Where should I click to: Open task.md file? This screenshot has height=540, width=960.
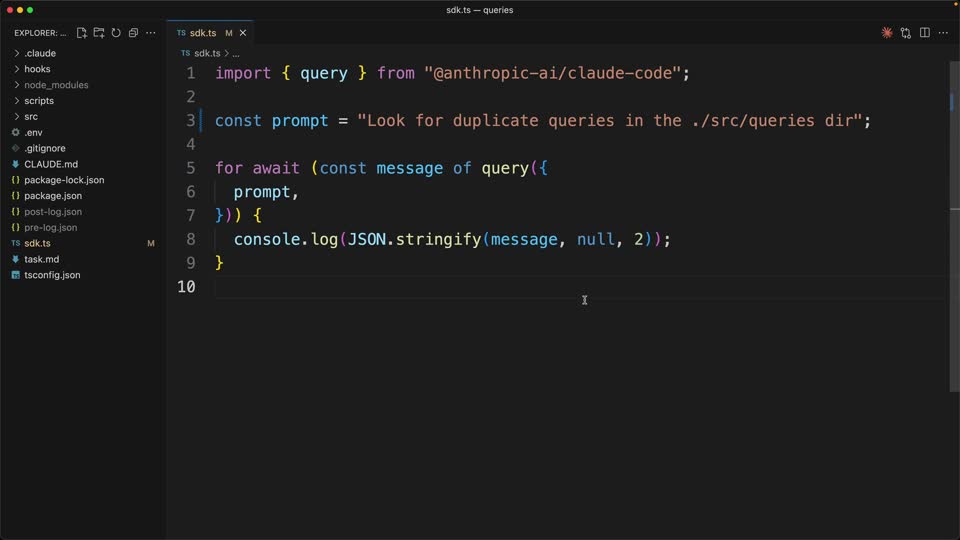tap(83, 260)
